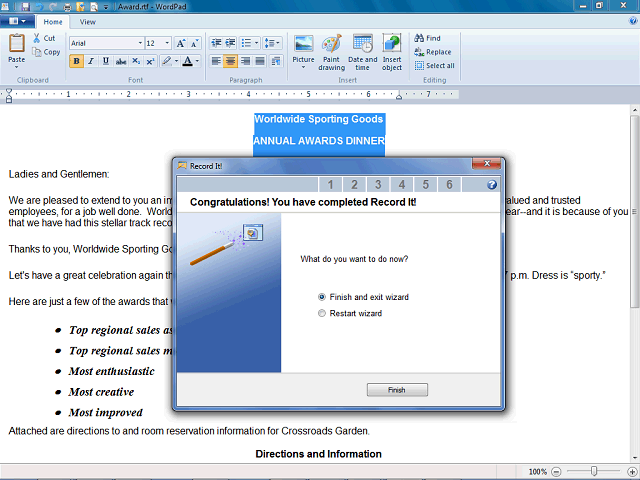Image resolution: width=640 pixels, height=480 pixels.
Task: Zoom out with minus button
Action: pyautogui.click(x=556, y=472)
